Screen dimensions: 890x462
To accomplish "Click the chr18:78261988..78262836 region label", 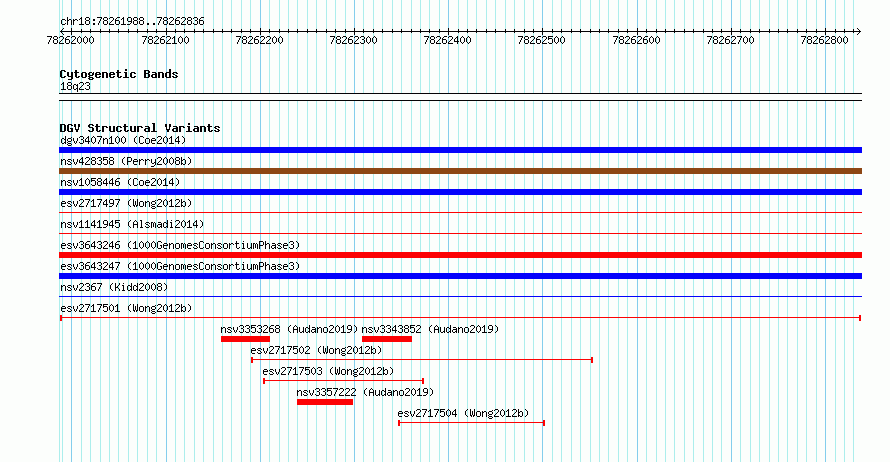I will 132,22.
